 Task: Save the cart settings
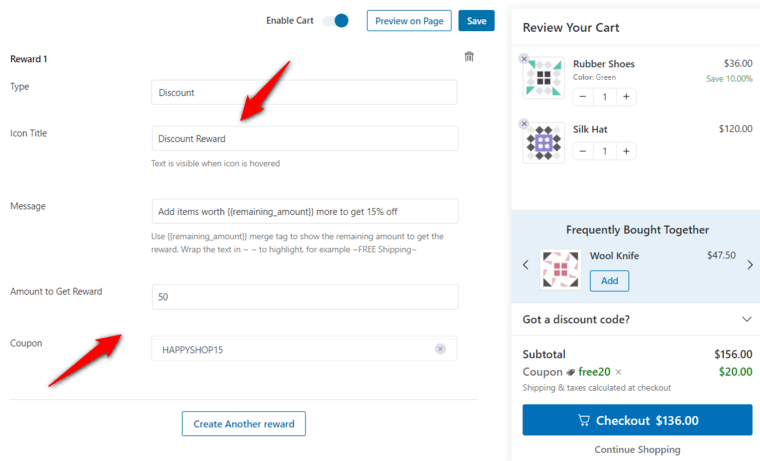[476, 21]
